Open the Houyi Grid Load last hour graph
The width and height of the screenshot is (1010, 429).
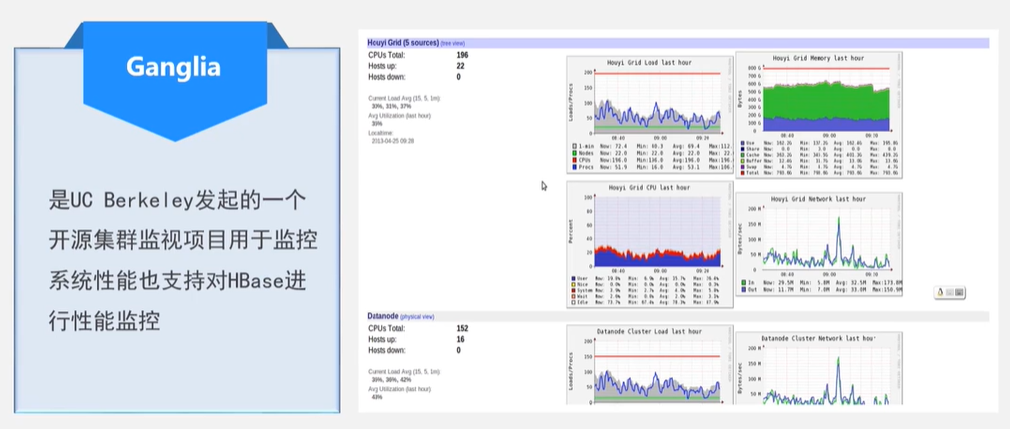click(649, 117)
